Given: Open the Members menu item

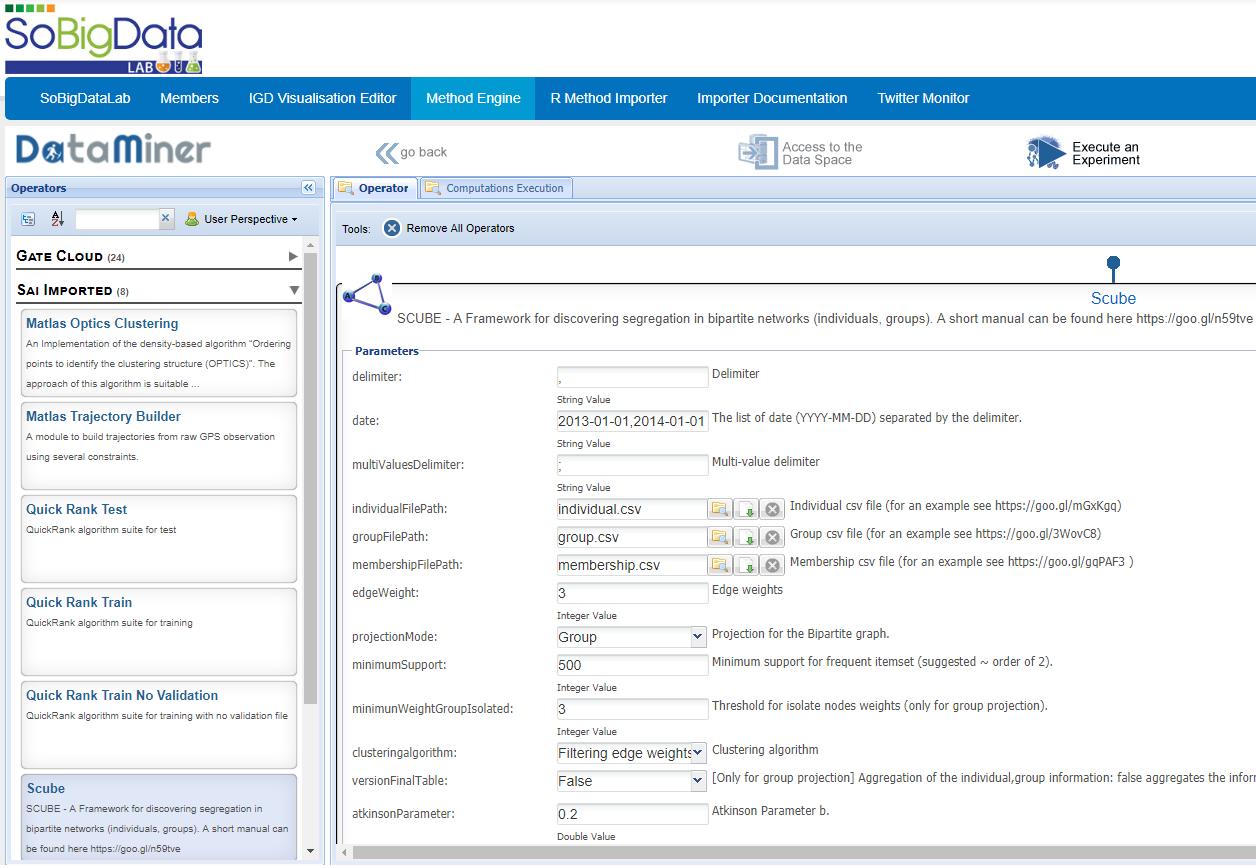Looking at the screenshot, I should pyautogui.click(x=189, y=98).
